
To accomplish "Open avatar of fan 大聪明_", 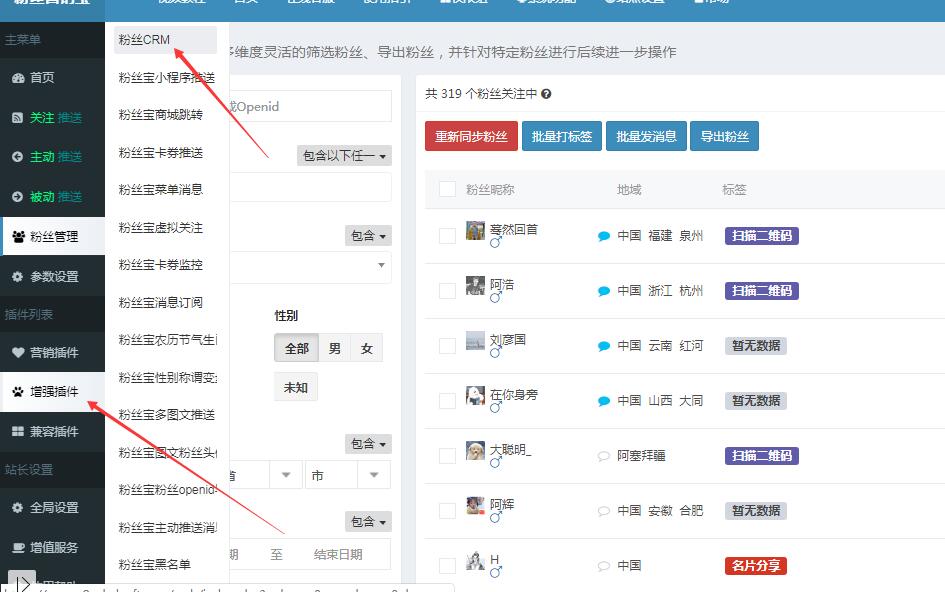I will click(x=476, y=450).
